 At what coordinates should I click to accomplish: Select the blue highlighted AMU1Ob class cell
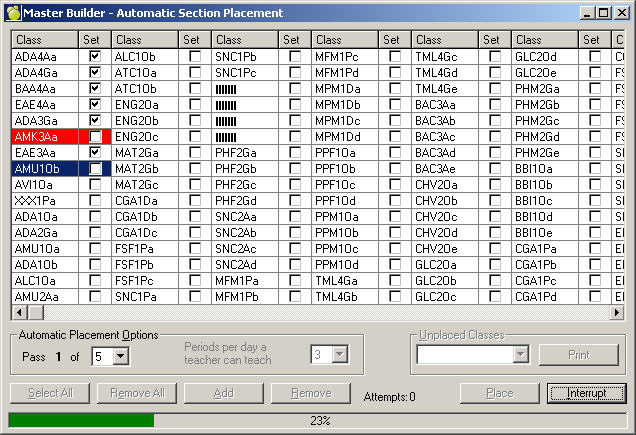(45, 170)
